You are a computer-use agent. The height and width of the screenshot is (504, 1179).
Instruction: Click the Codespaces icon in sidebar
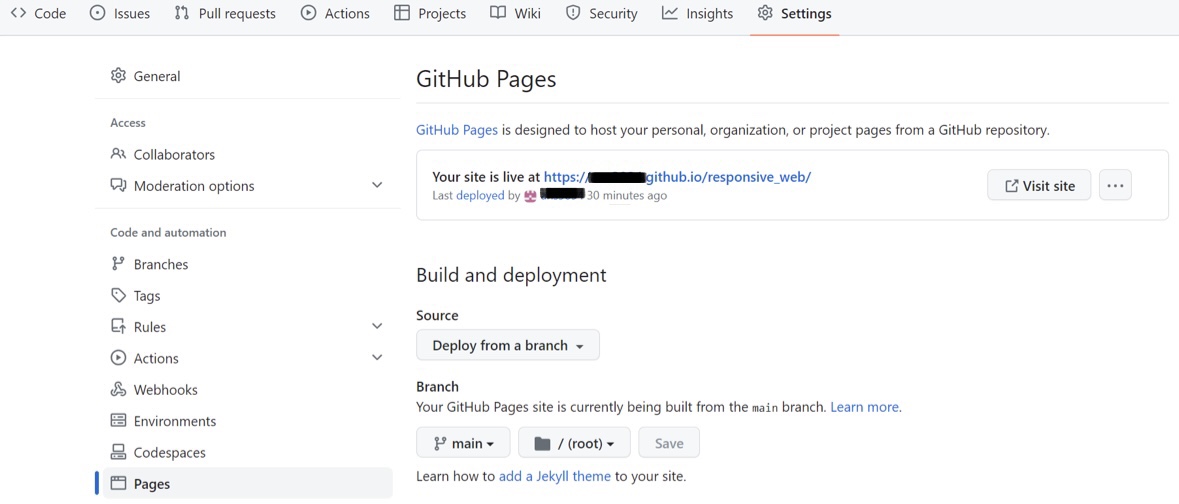click(118, 452)
